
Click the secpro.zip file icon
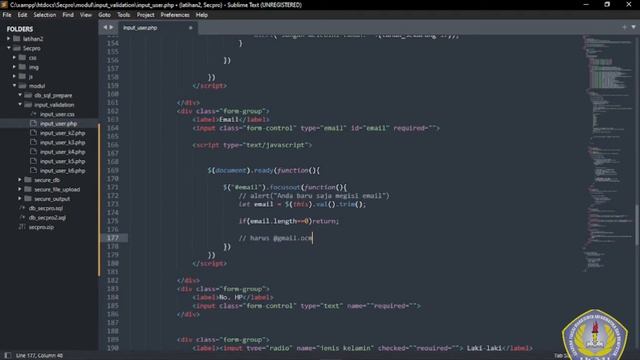pos(22,227)
